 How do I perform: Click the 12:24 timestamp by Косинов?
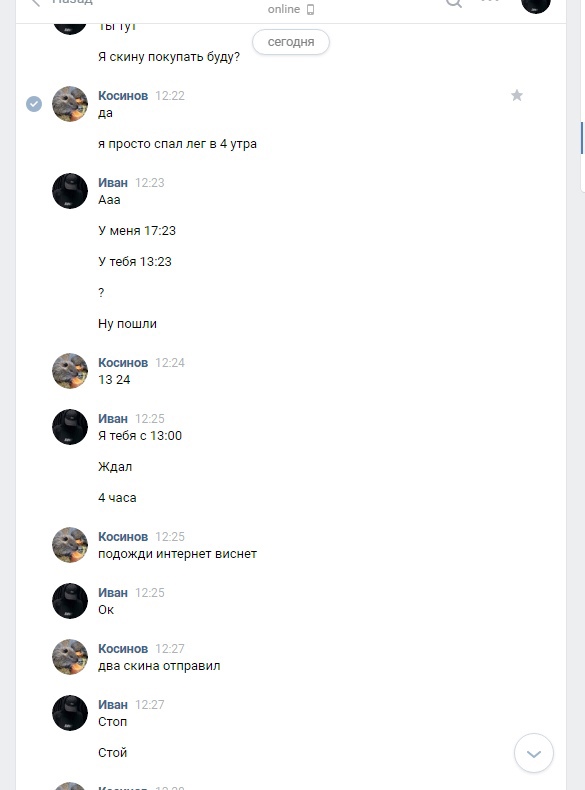pyautogui.click(x=170, y=363)
